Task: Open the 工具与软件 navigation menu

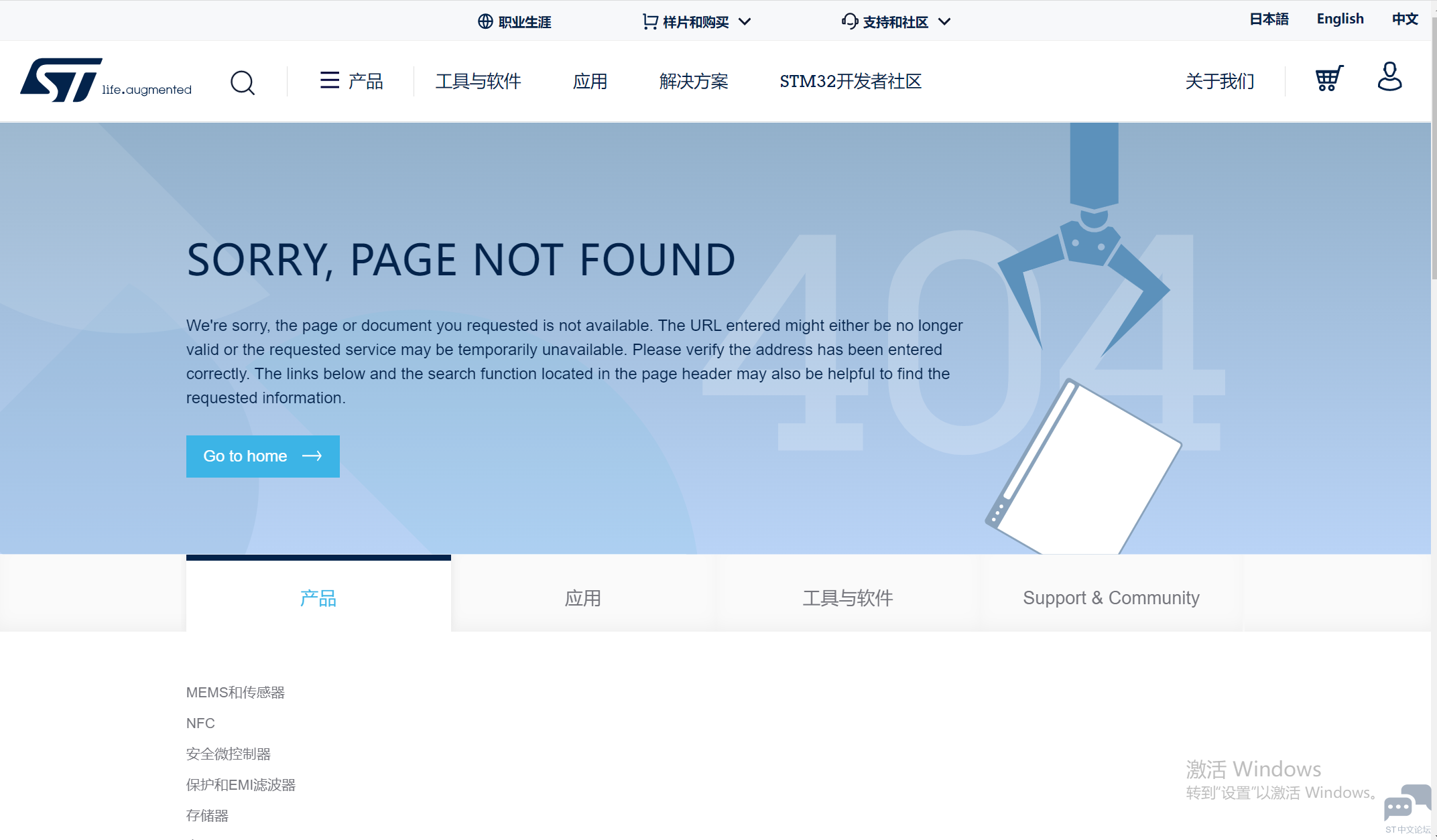Action: click(478, 81)
